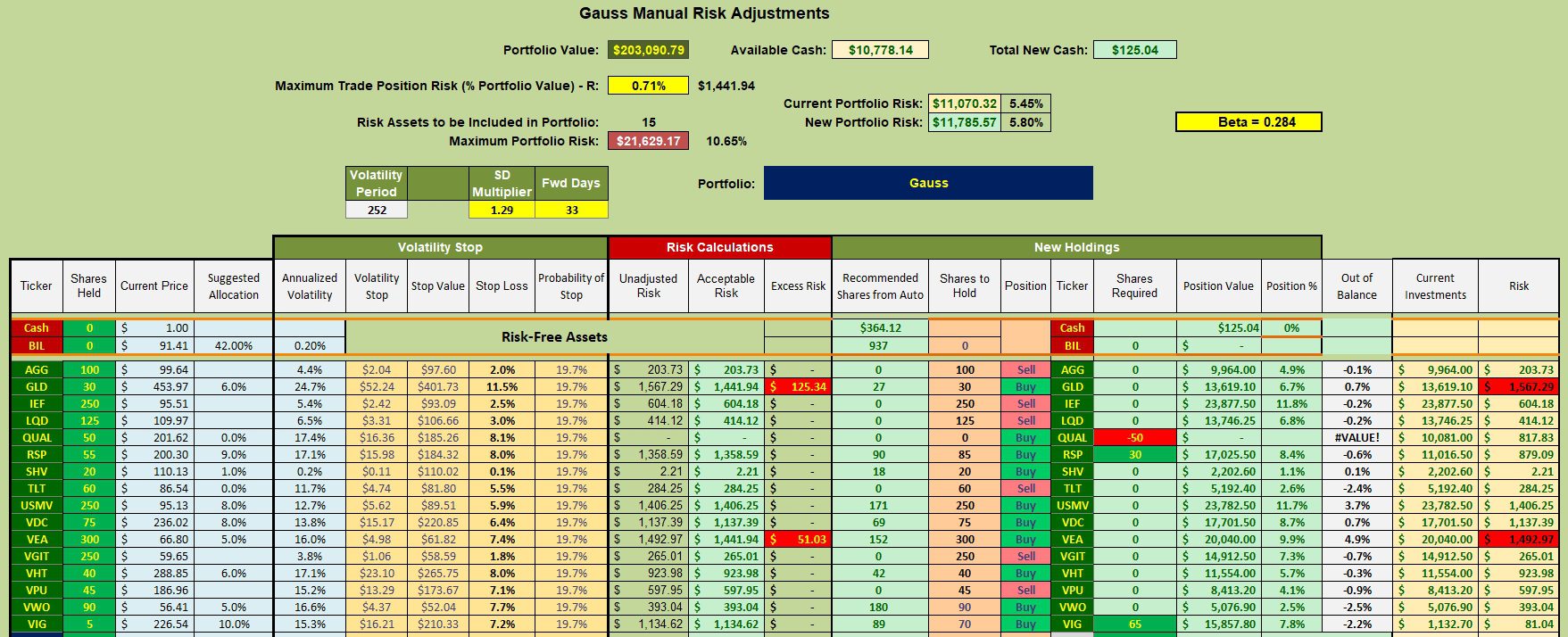Select the VWO recommended shares 180
This screenshot has height=637, width=1568.
pyautogui.click(x=880, y=607)
